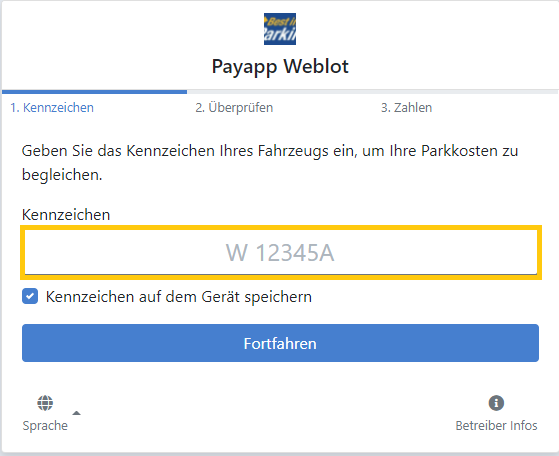The height and width of the screenshot is (456, 559).
Task: Select the '1. Kennzeichen' step tab
Action: click(x=52, y=107)
